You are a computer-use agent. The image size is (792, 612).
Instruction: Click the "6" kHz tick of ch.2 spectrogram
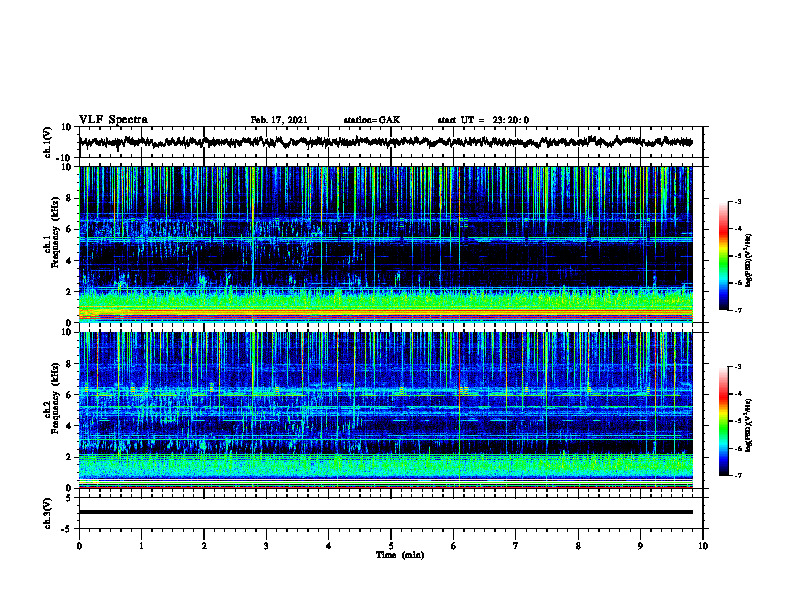coord(70,395)
